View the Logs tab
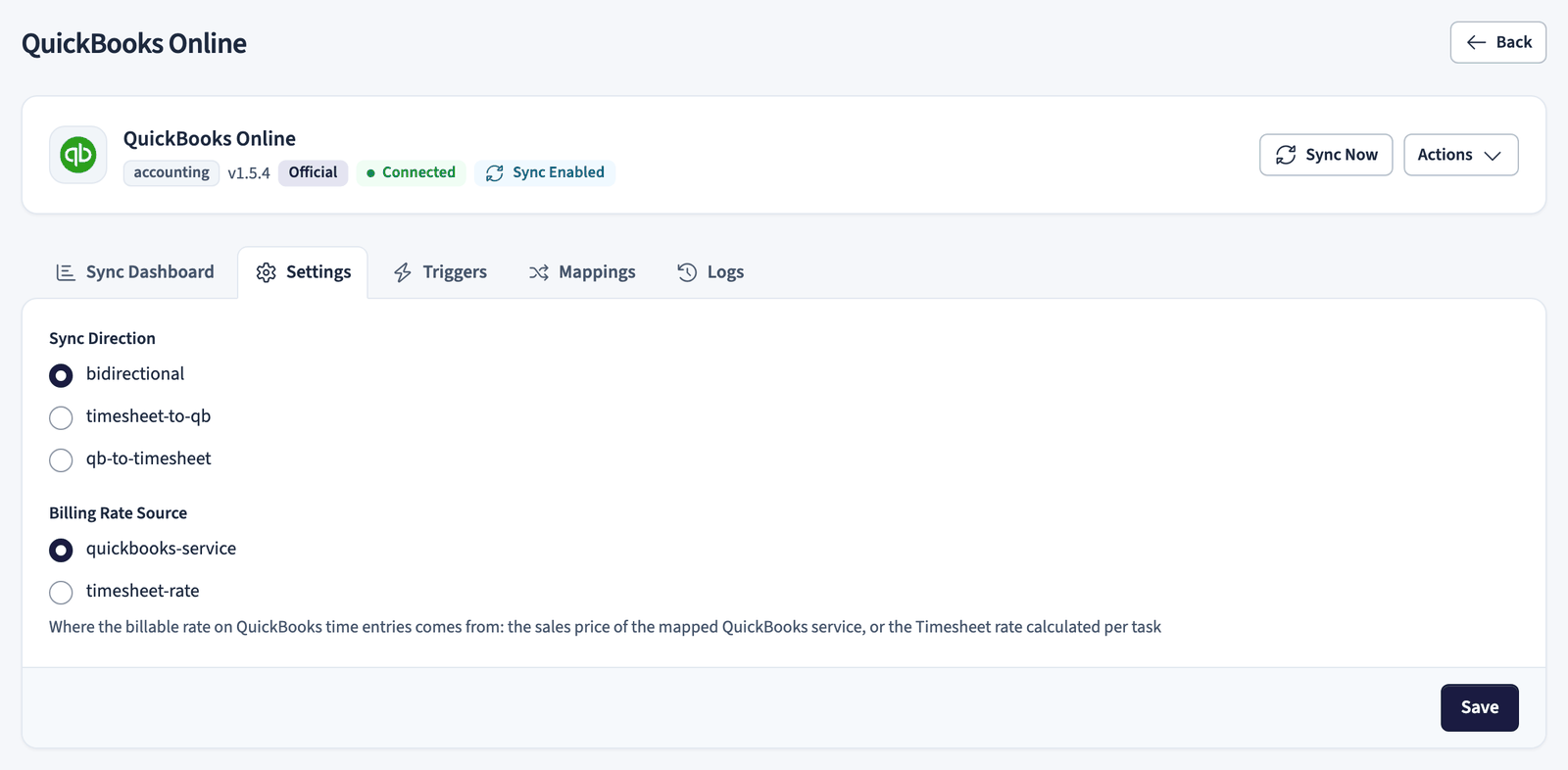Viewport: 1568px width, 770px height. coord(710,272)
